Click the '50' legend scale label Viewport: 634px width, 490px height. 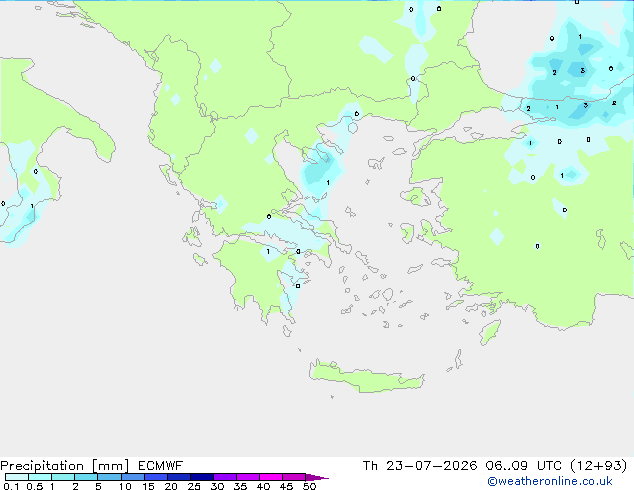point(310,486)
